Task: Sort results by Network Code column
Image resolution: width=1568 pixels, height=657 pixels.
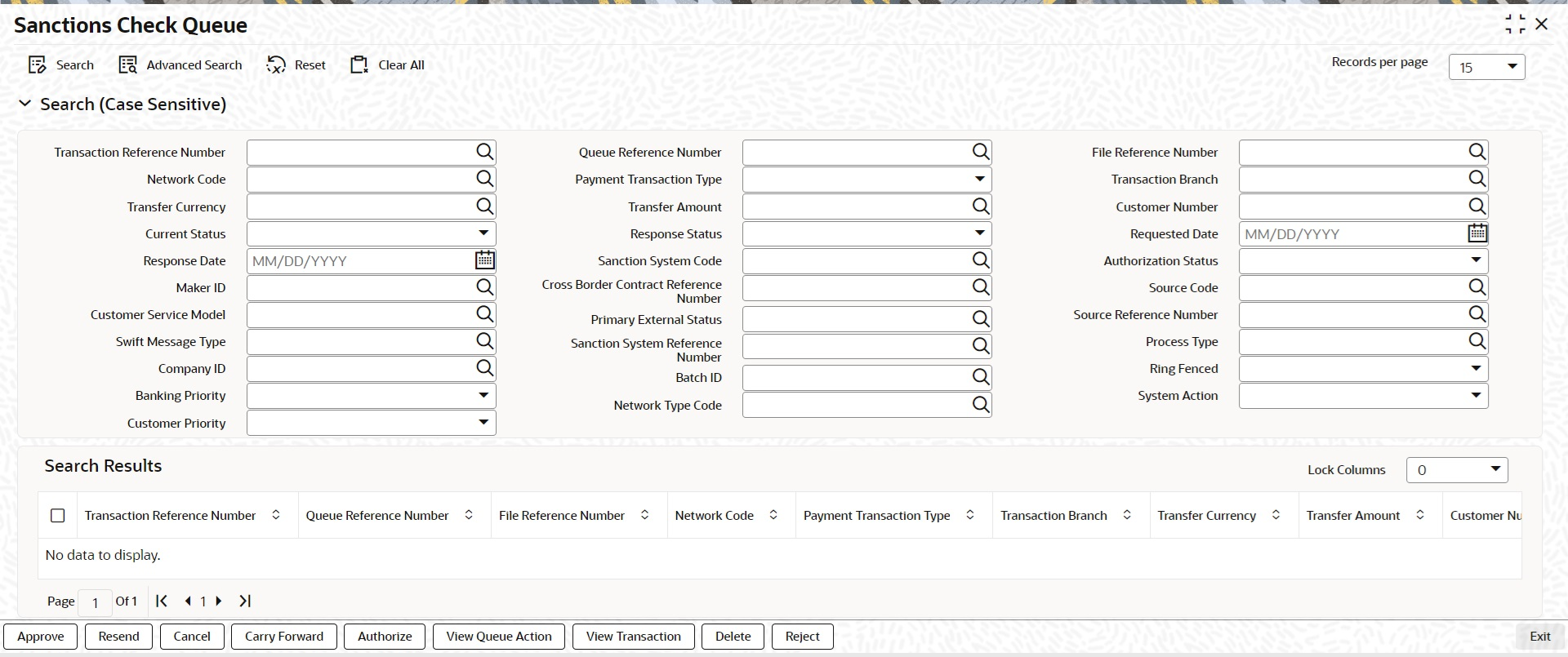Action: click(x=773, y=515)
